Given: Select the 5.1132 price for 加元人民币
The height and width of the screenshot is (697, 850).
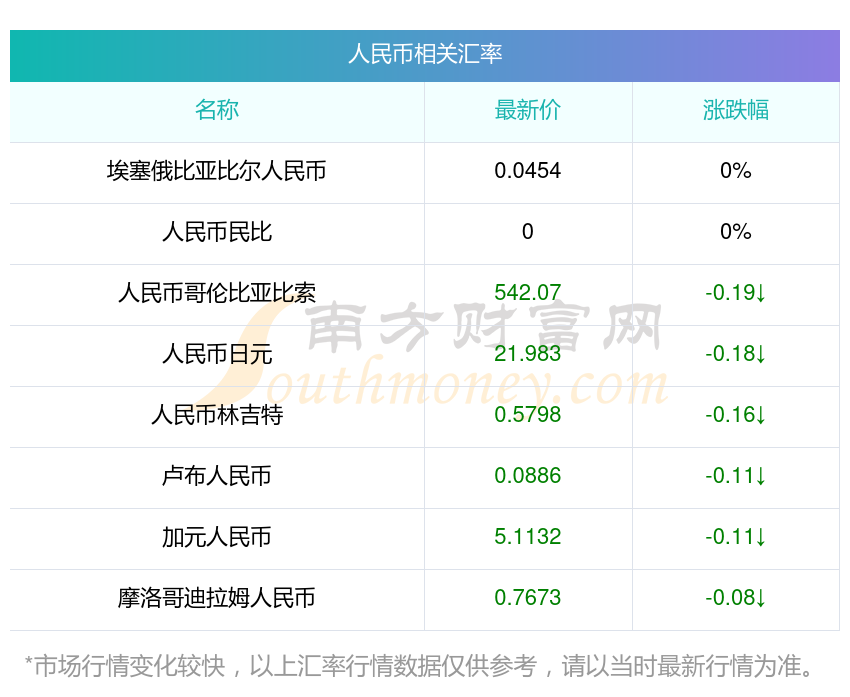Looking at the screenshot, I should coord(527,537).
